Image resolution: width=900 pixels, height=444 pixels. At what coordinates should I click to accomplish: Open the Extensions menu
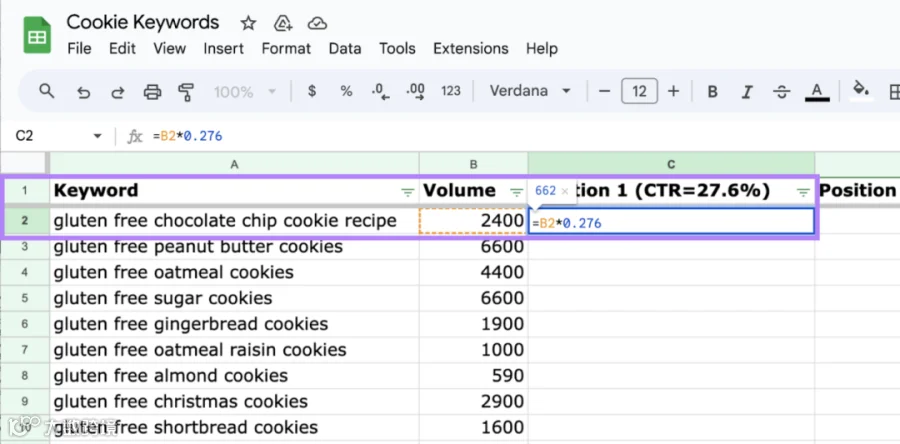point(471,49)
